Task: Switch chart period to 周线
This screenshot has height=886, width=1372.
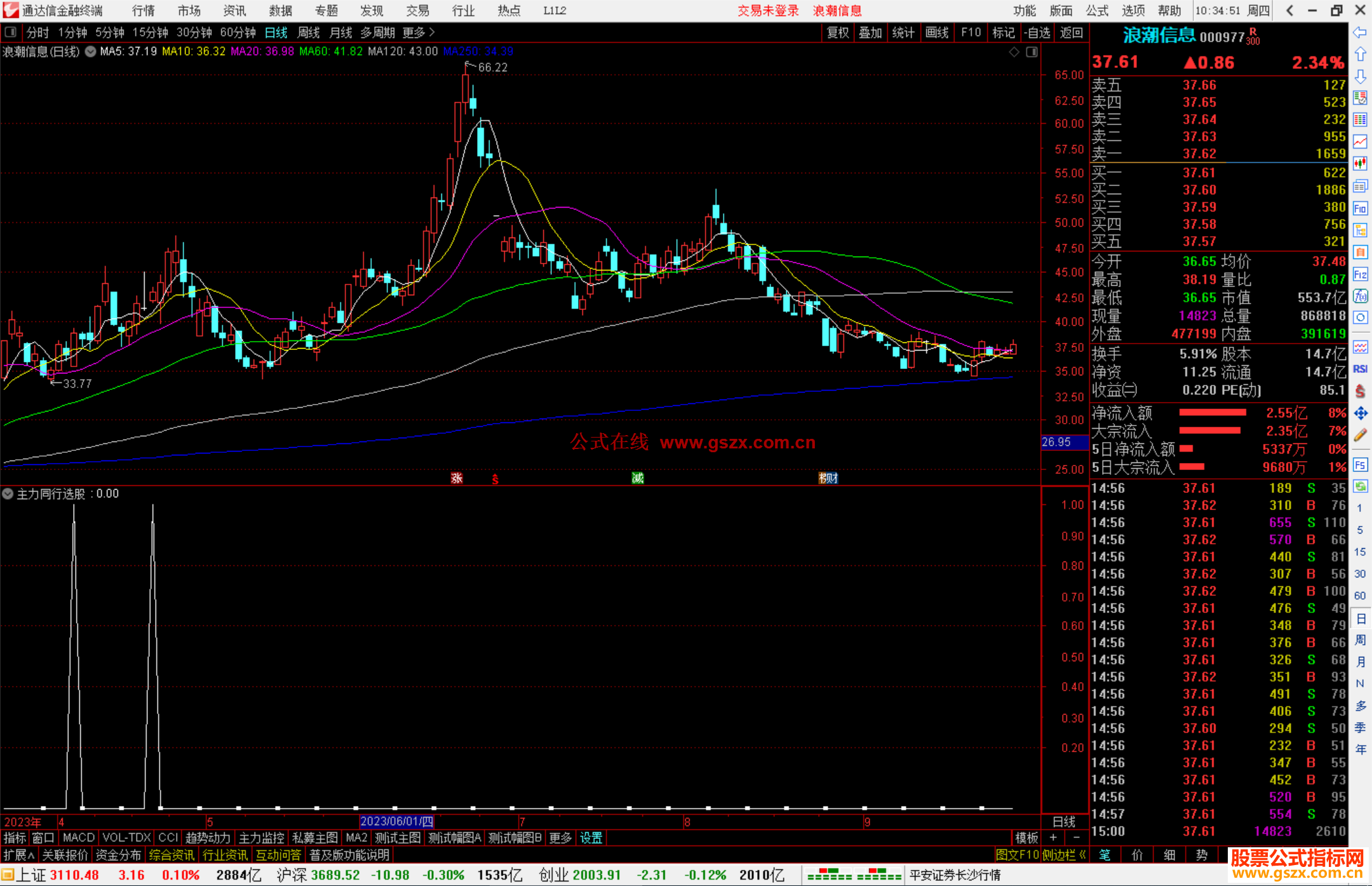Action: pos(309,32)
